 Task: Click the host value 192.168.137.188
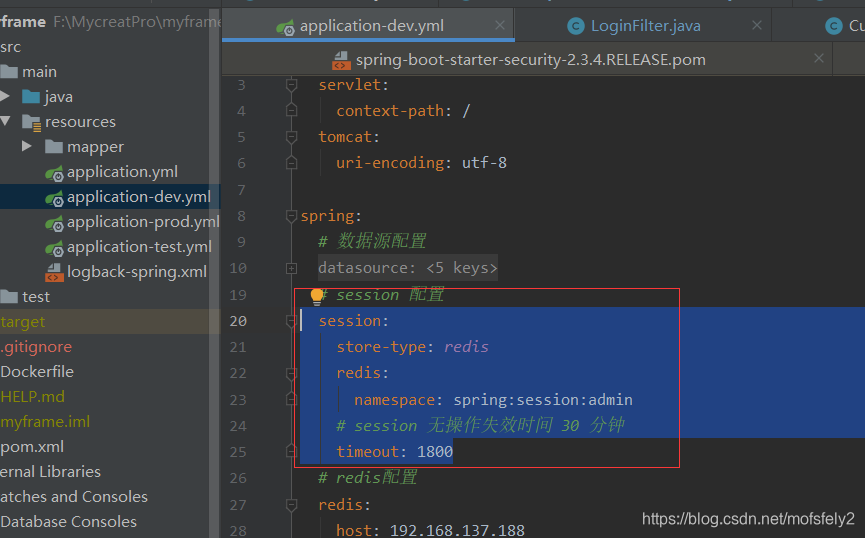(x=457, y=530)
